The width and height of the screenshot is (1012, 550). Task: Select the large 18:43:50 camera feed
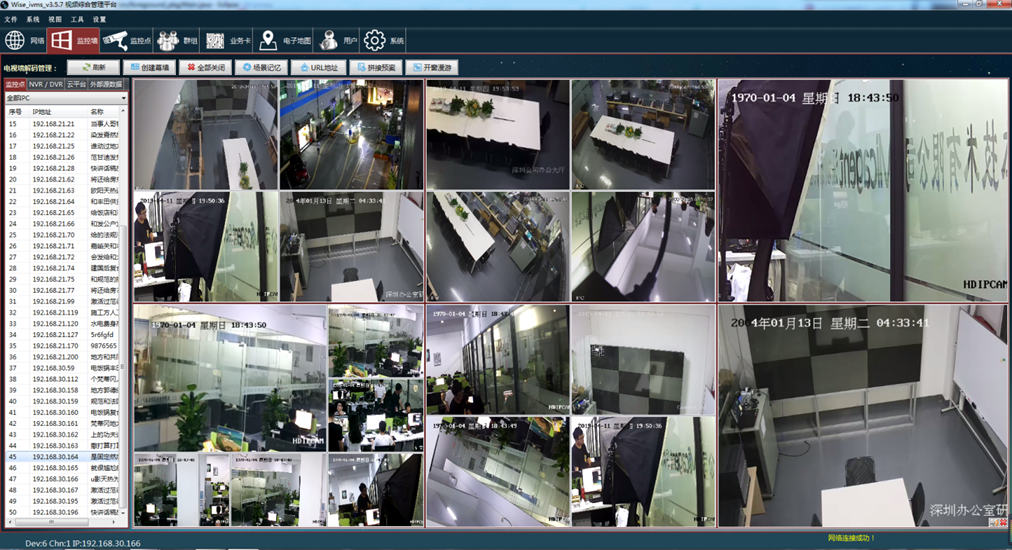pyautogui.click(x=863, y=190)
